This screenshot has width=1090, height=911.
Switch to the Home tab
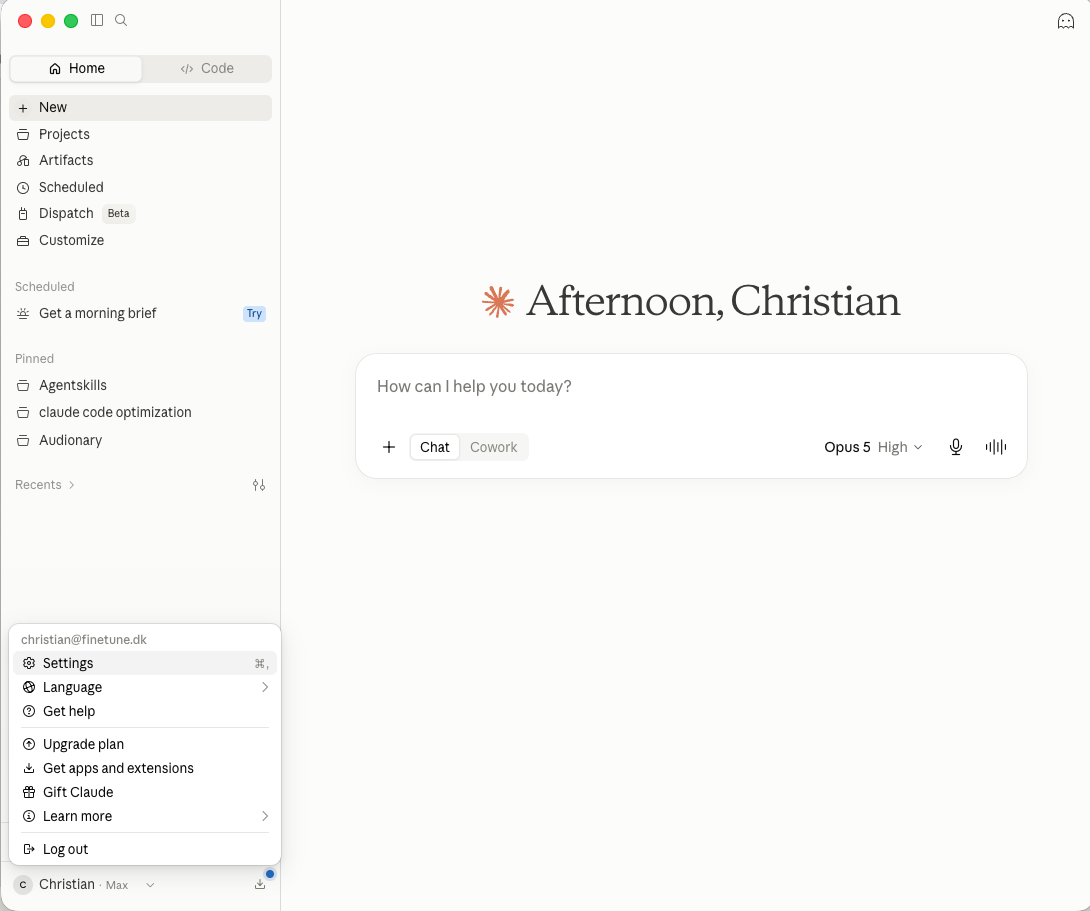76,69
